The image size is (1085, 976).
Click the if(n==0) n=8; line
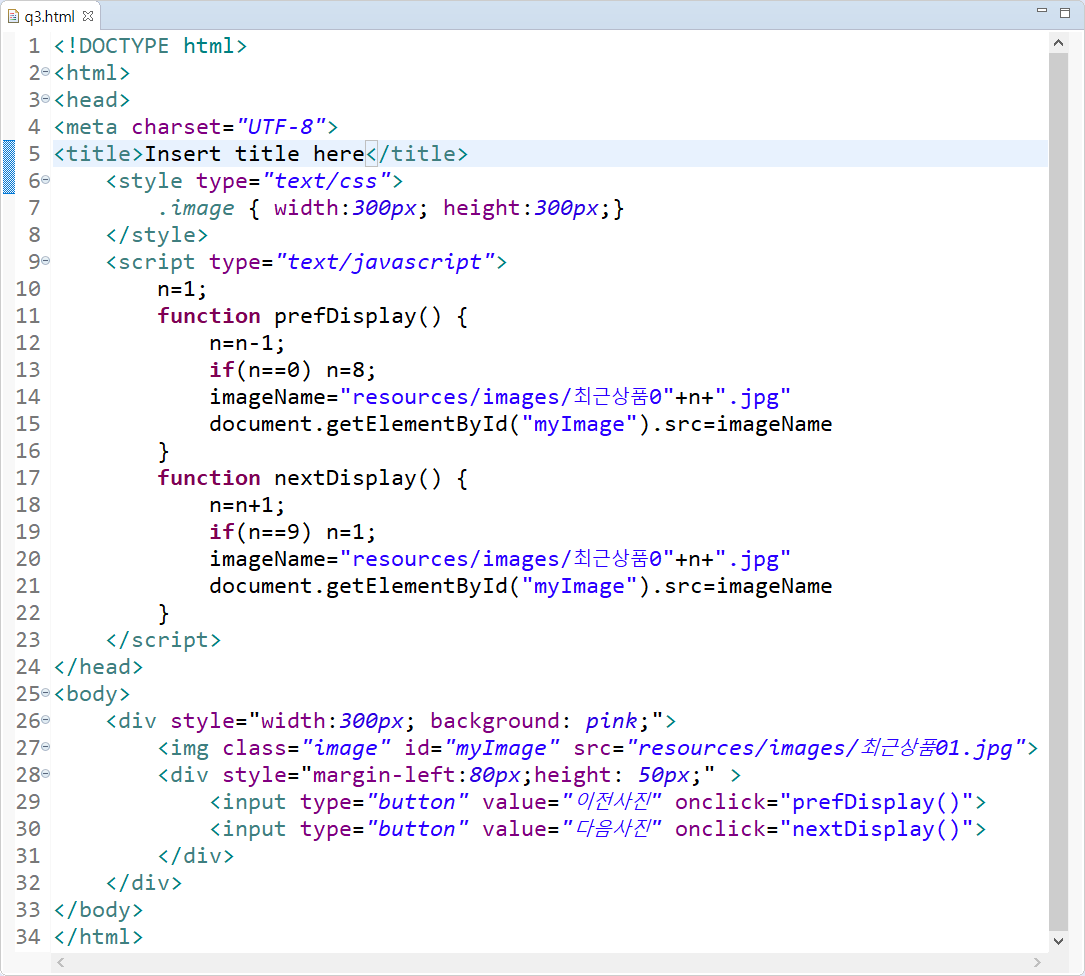(293, 370)
